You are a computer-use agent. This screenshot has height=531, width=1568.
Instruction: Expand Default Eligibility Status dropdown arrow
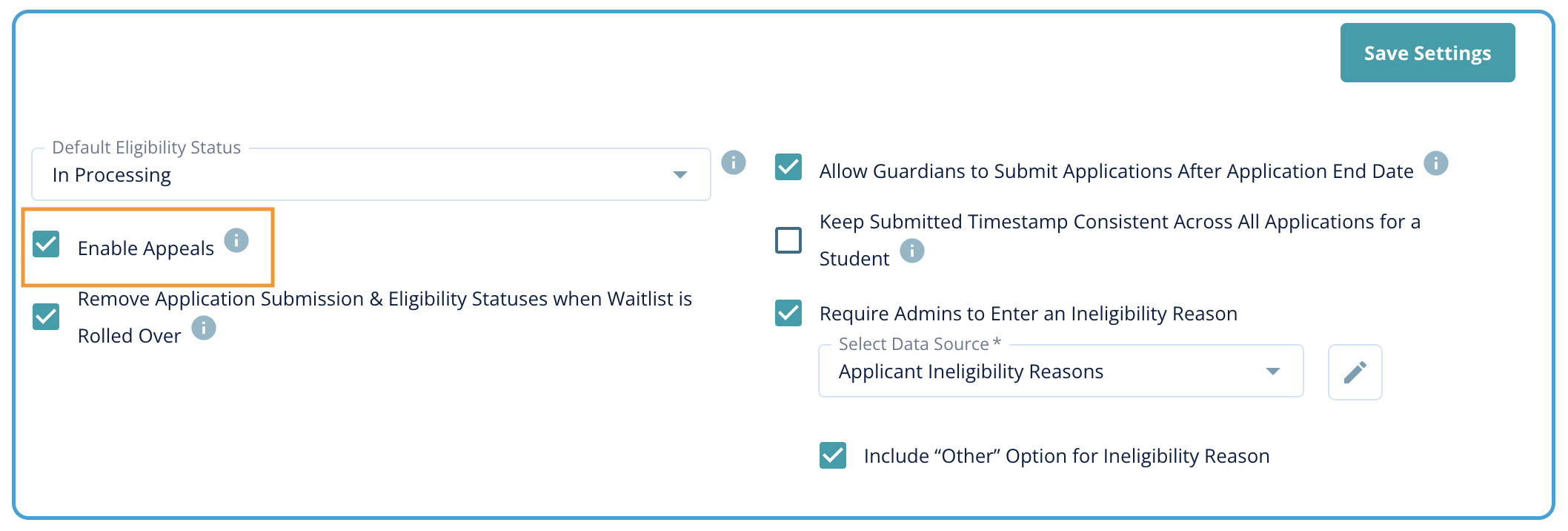(x=680, y=175)
